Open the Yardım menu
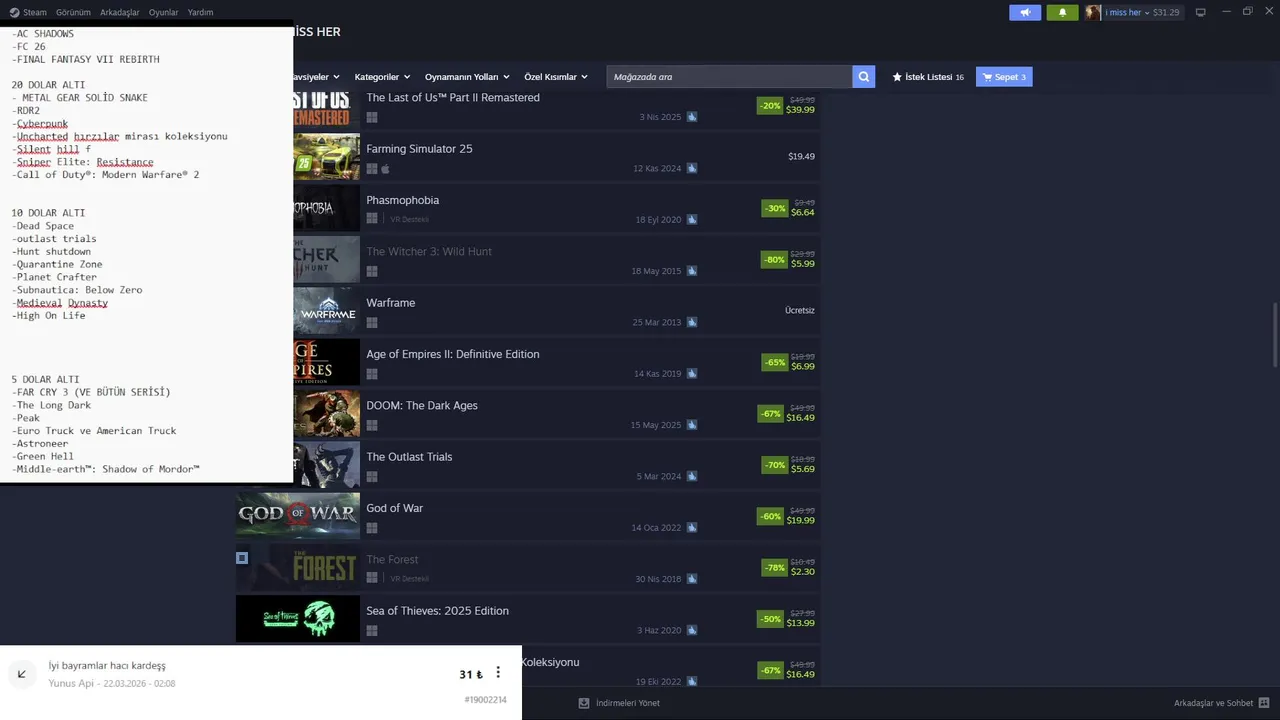The image size is (1280, 720). [x=200, y=12]
